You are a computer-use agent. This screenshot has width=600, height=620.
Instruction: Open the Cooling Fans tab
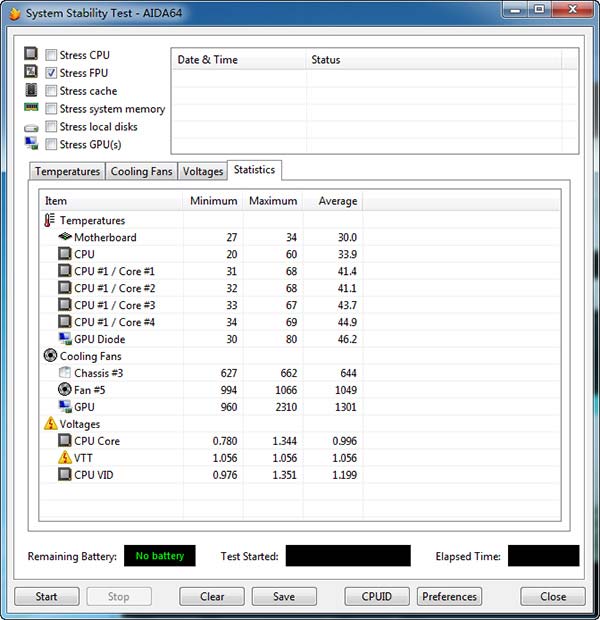click(141, 172)
